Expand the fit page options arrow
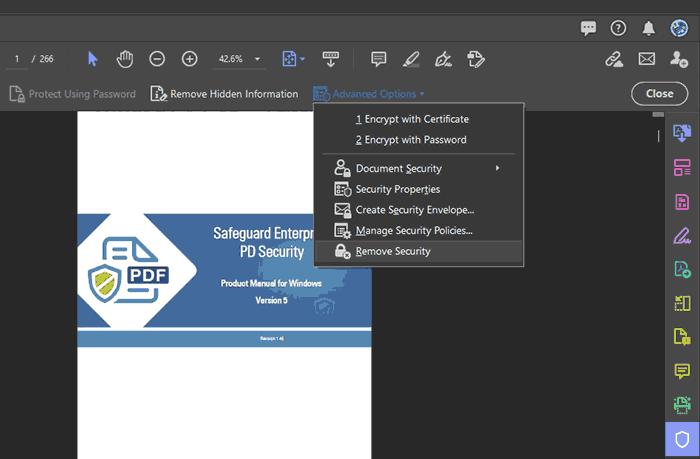The height and width of the screenshot is (459, 700). tap(303, 59)
